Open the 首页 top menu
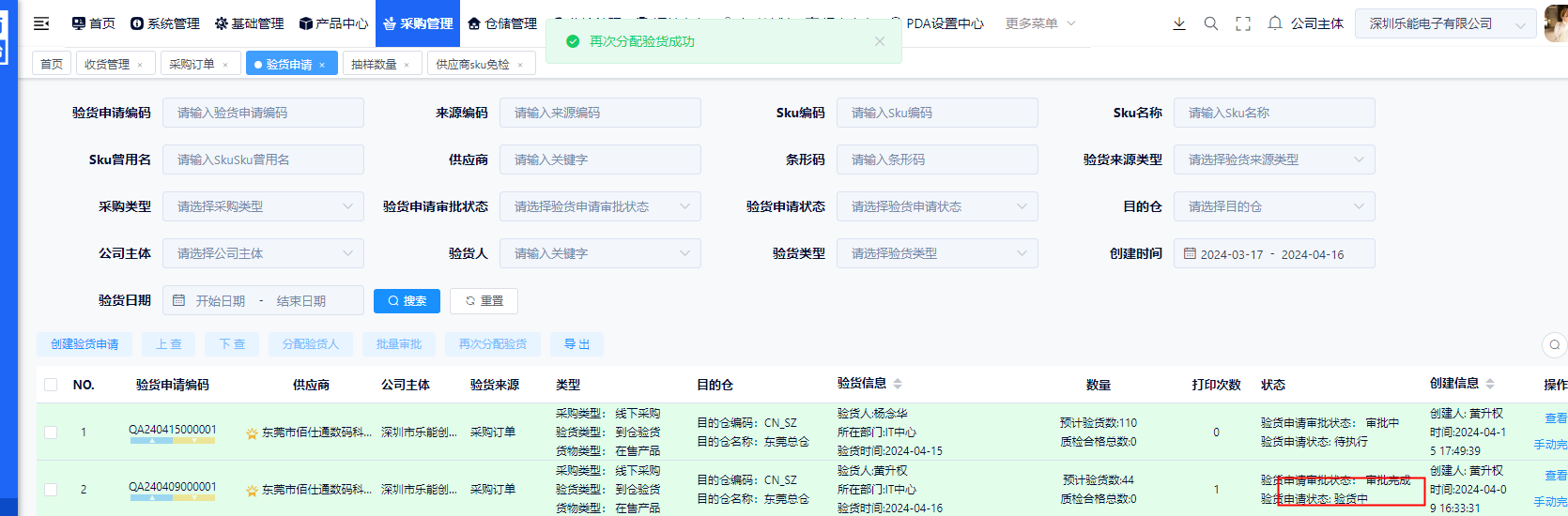This screenshot has width=1568, height=516. click(93, 23)
